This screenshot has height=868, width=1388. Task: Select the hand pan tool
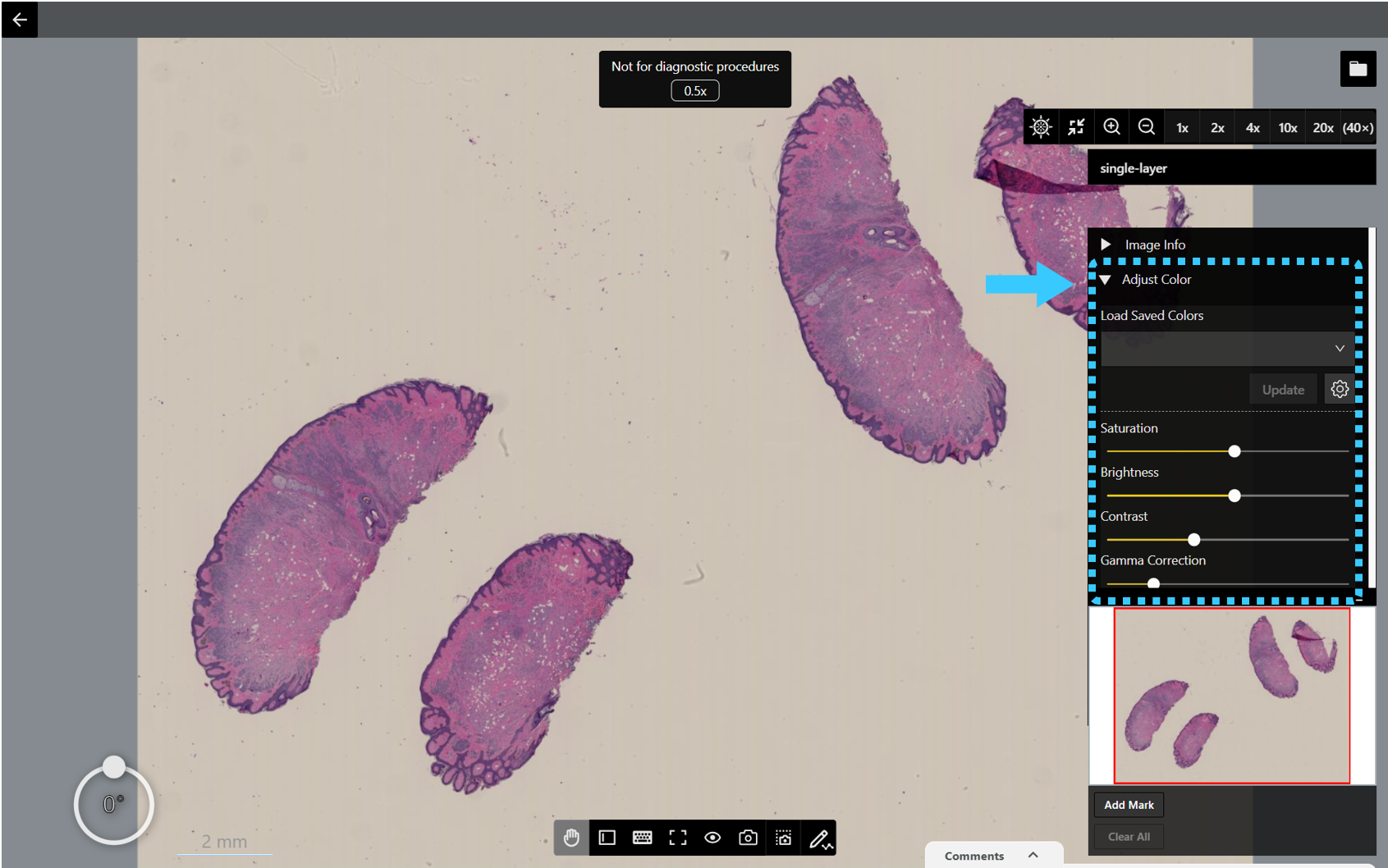[571, 838]
